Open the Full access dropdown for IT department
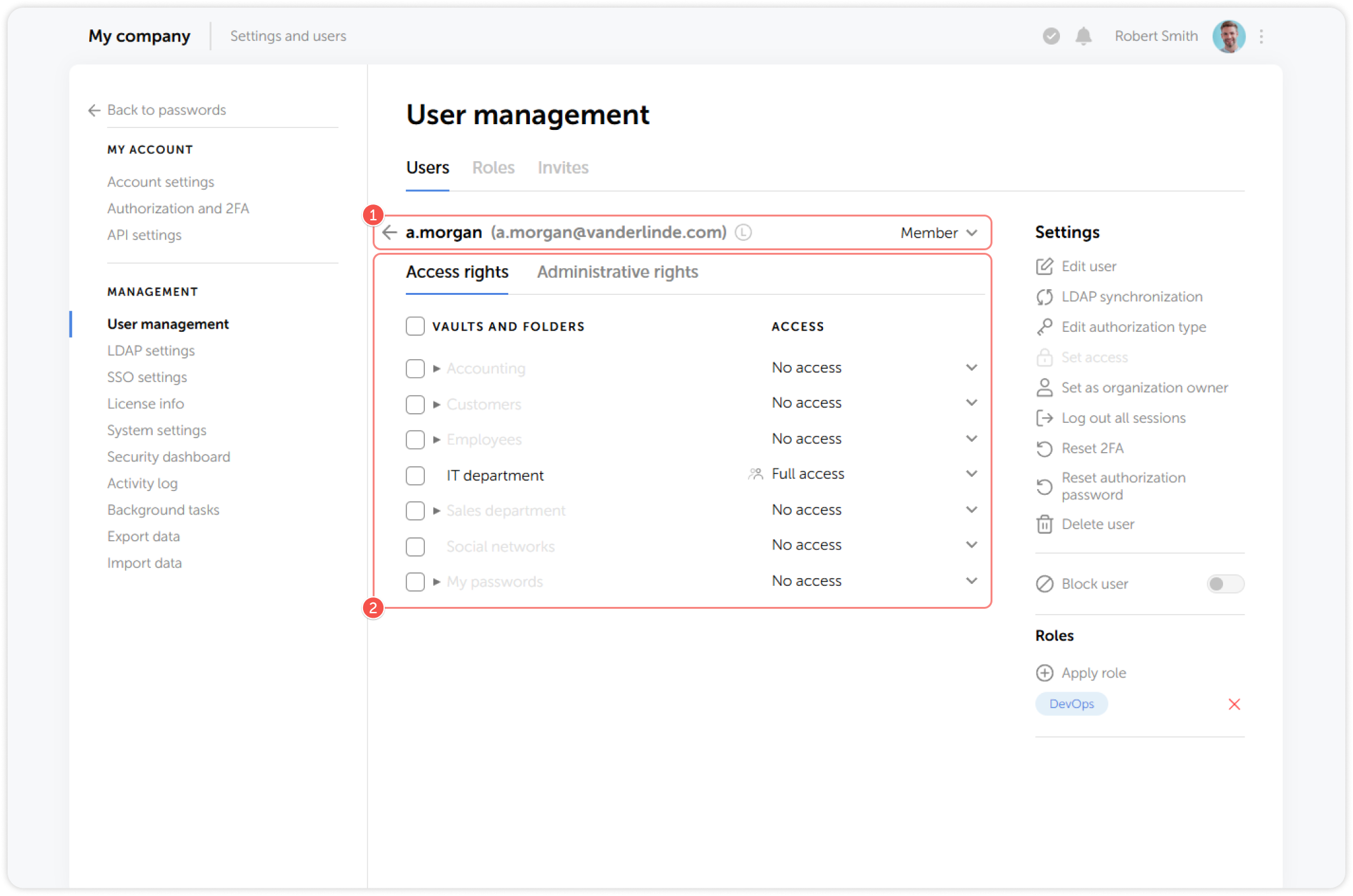 pyautogui.click(x=971, y=473)
